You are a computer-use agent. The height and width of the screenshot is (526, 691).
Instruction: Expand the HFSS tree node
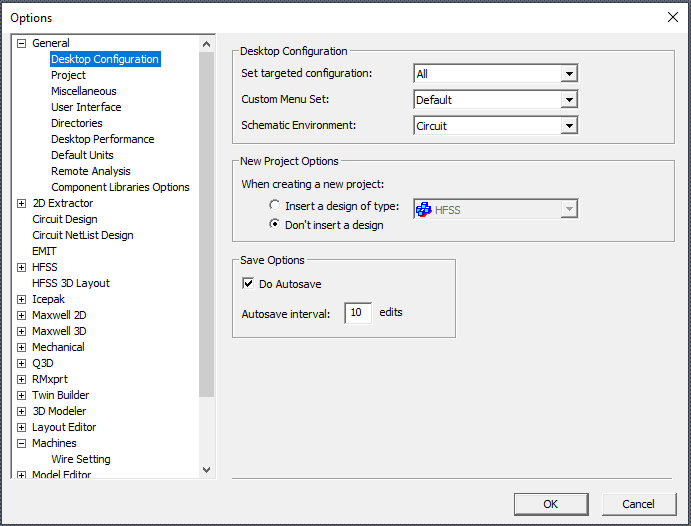point(22,267)
